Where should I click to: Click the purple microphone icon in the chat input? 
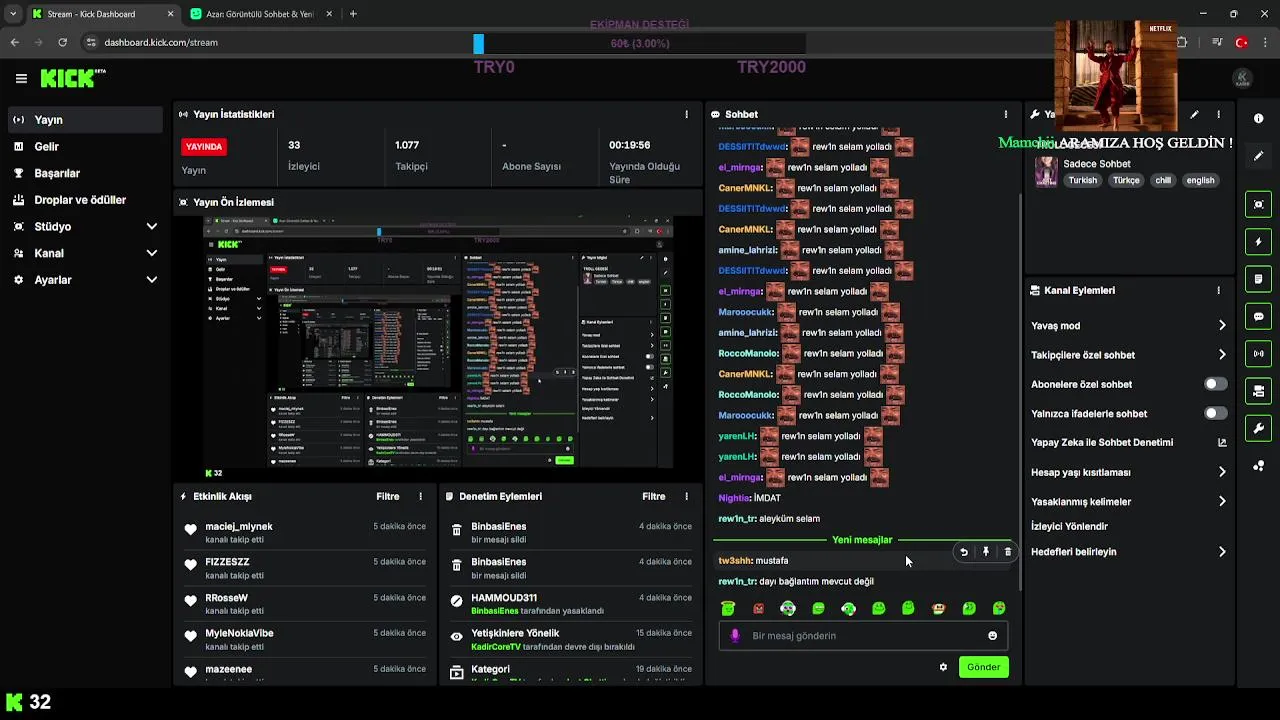pyautogui.click(x=735, y=635)
